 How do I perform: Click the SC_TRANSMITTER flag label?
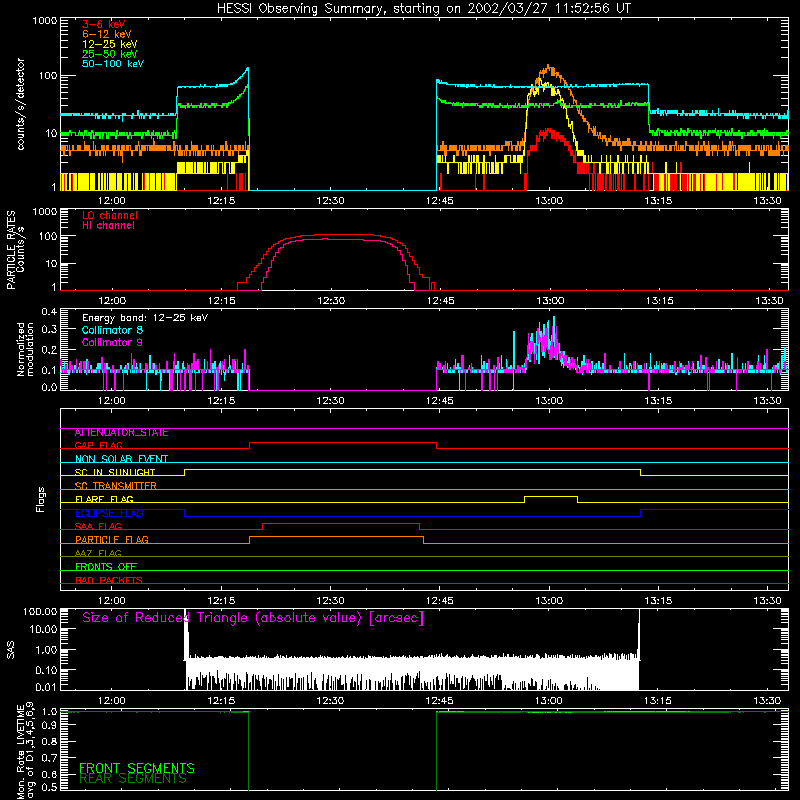click(x=115, y=486)
